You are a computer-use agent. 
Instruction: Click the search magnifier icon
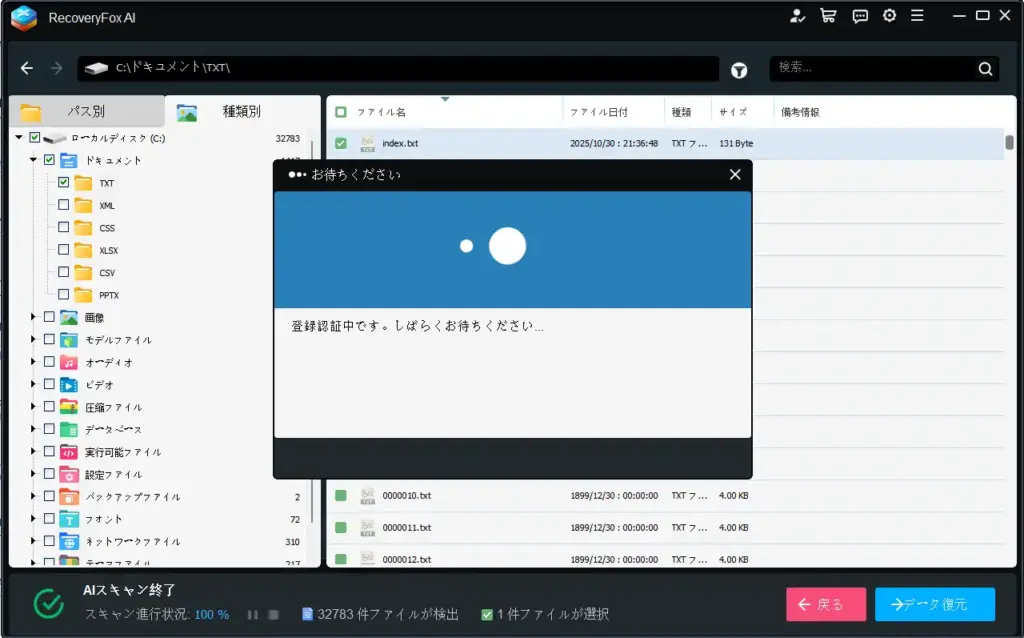[x=985, y=69]
